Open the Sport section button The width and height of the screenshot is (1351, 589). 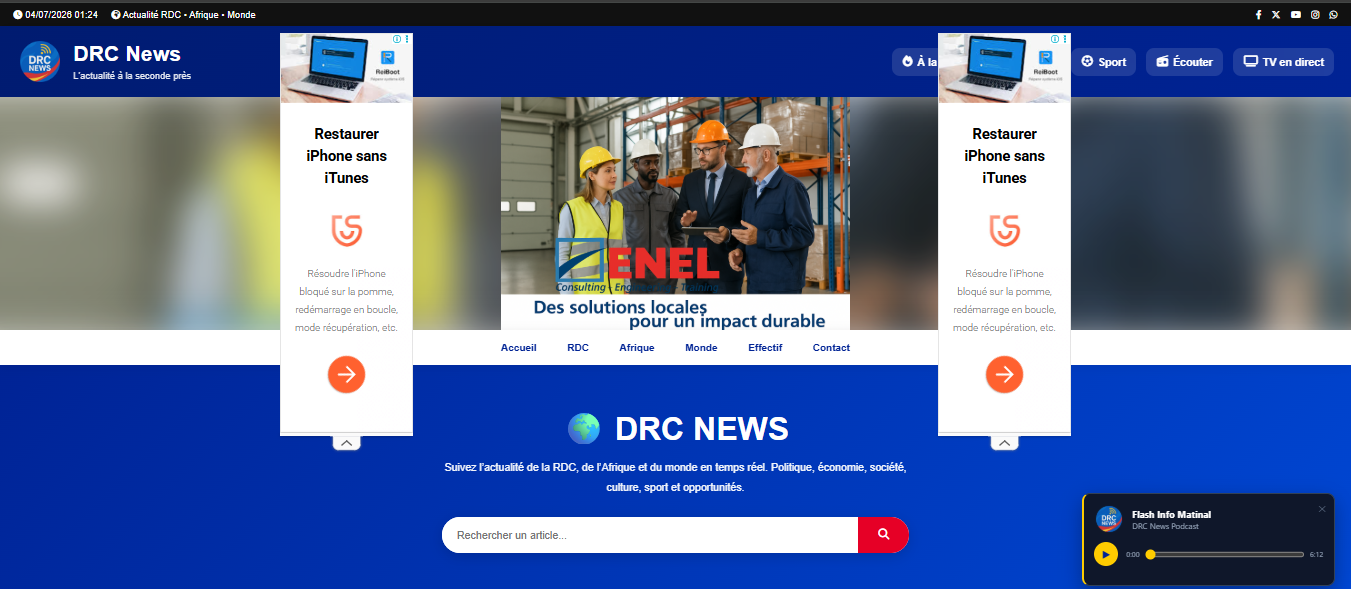[1104, 62]
